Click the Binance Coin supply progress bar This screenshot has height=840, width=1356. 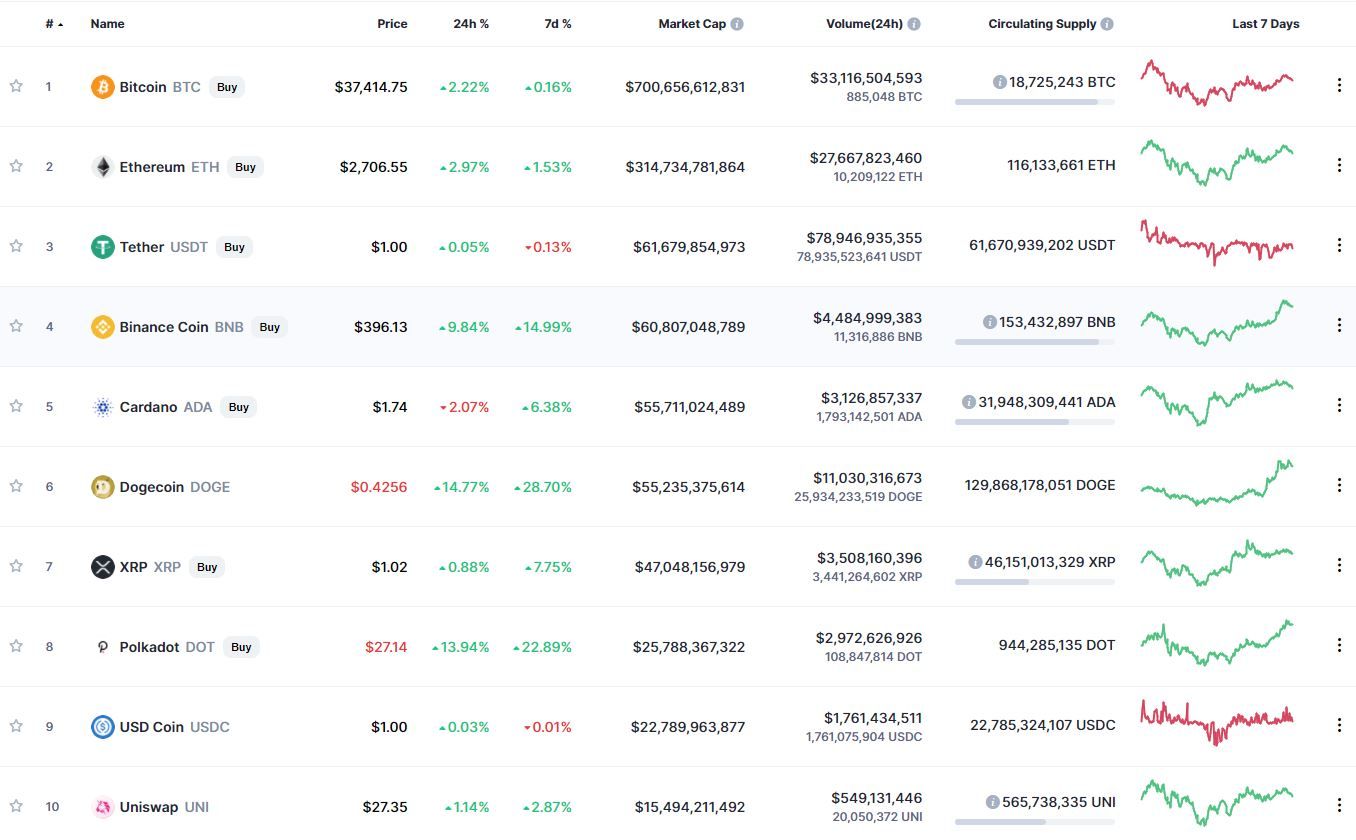click(x=1035, y=342)
